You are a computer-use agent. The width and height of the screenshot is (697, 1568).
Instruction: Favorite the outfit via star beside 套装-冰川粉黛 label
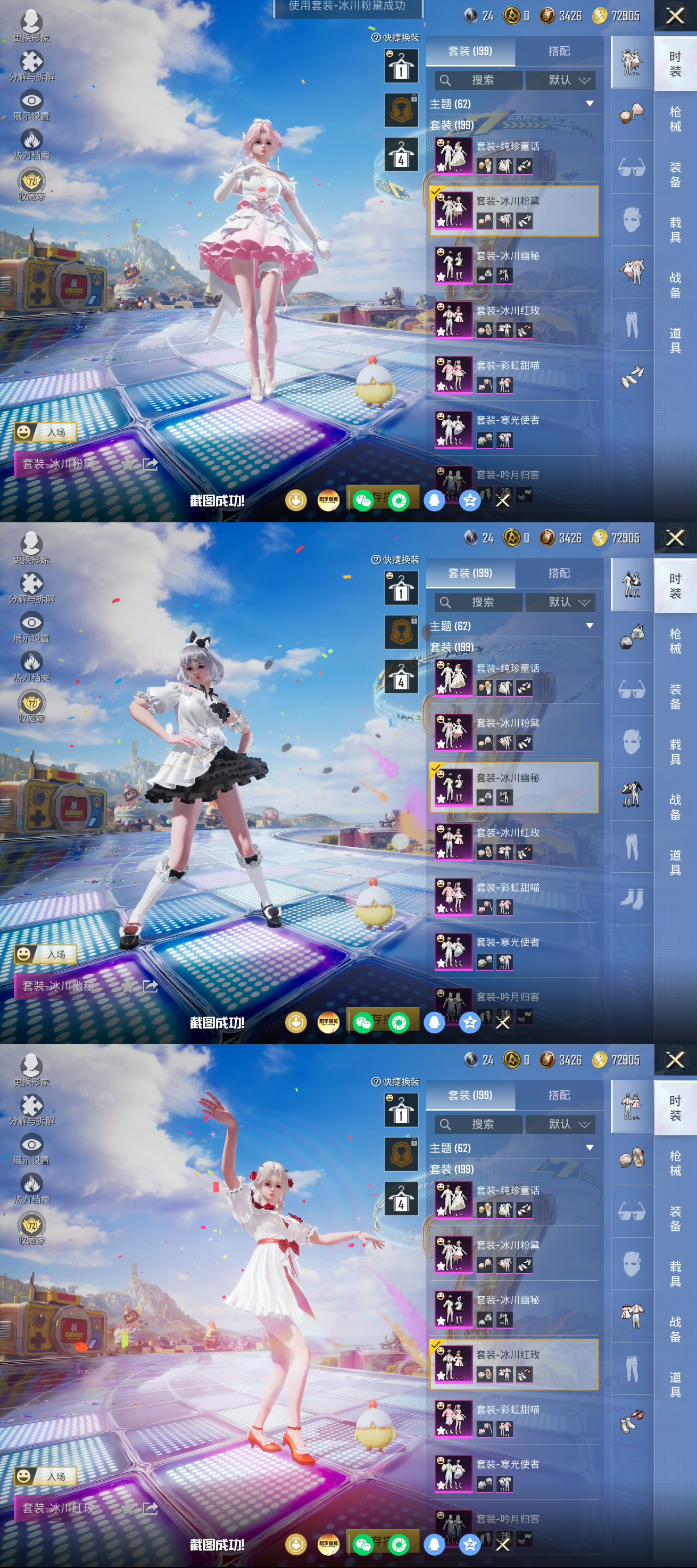(127, 464)
